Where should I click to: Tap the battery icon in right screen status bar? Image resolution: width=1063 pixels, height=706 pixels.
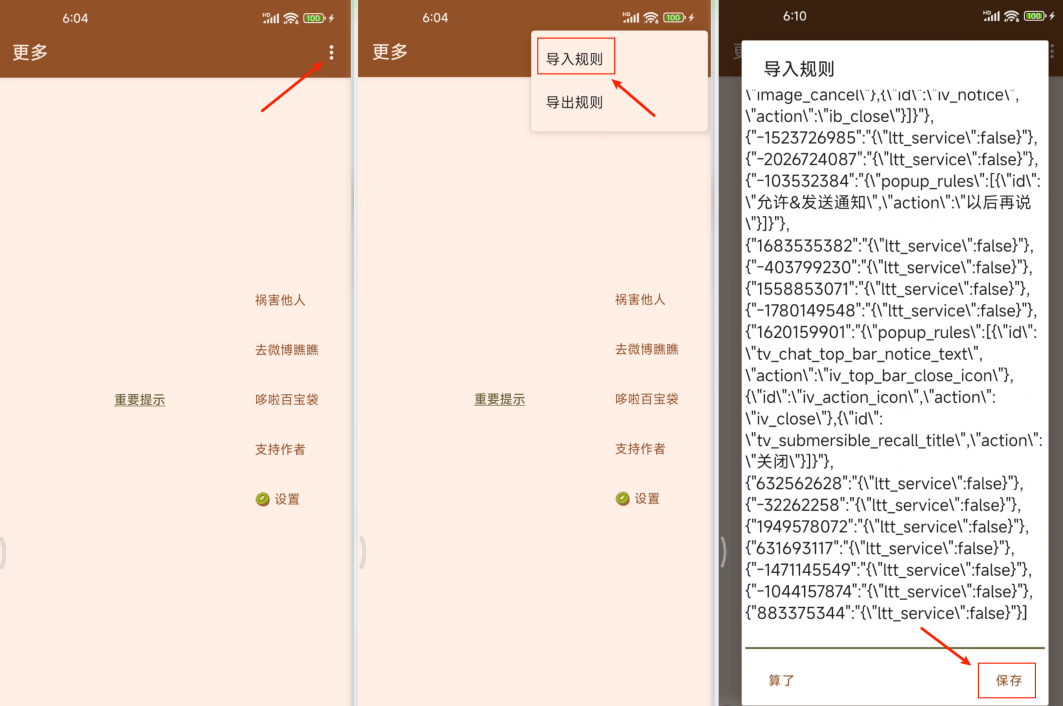pyautogui.click(x=1036, y=17)
